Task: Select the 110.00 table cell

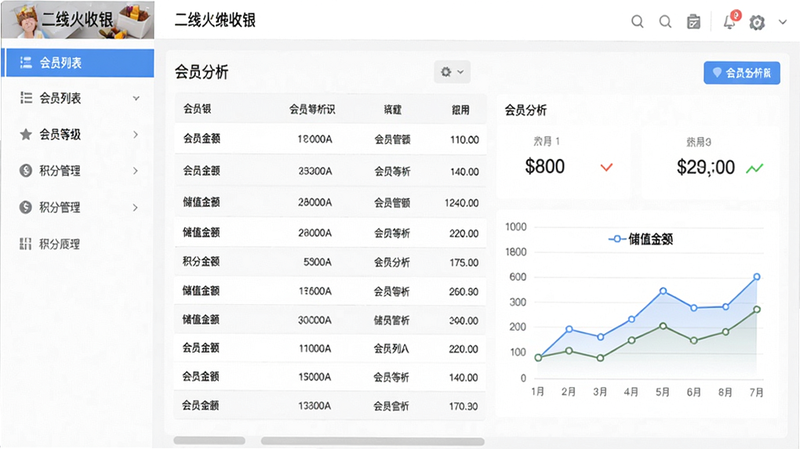Action: 464,139
